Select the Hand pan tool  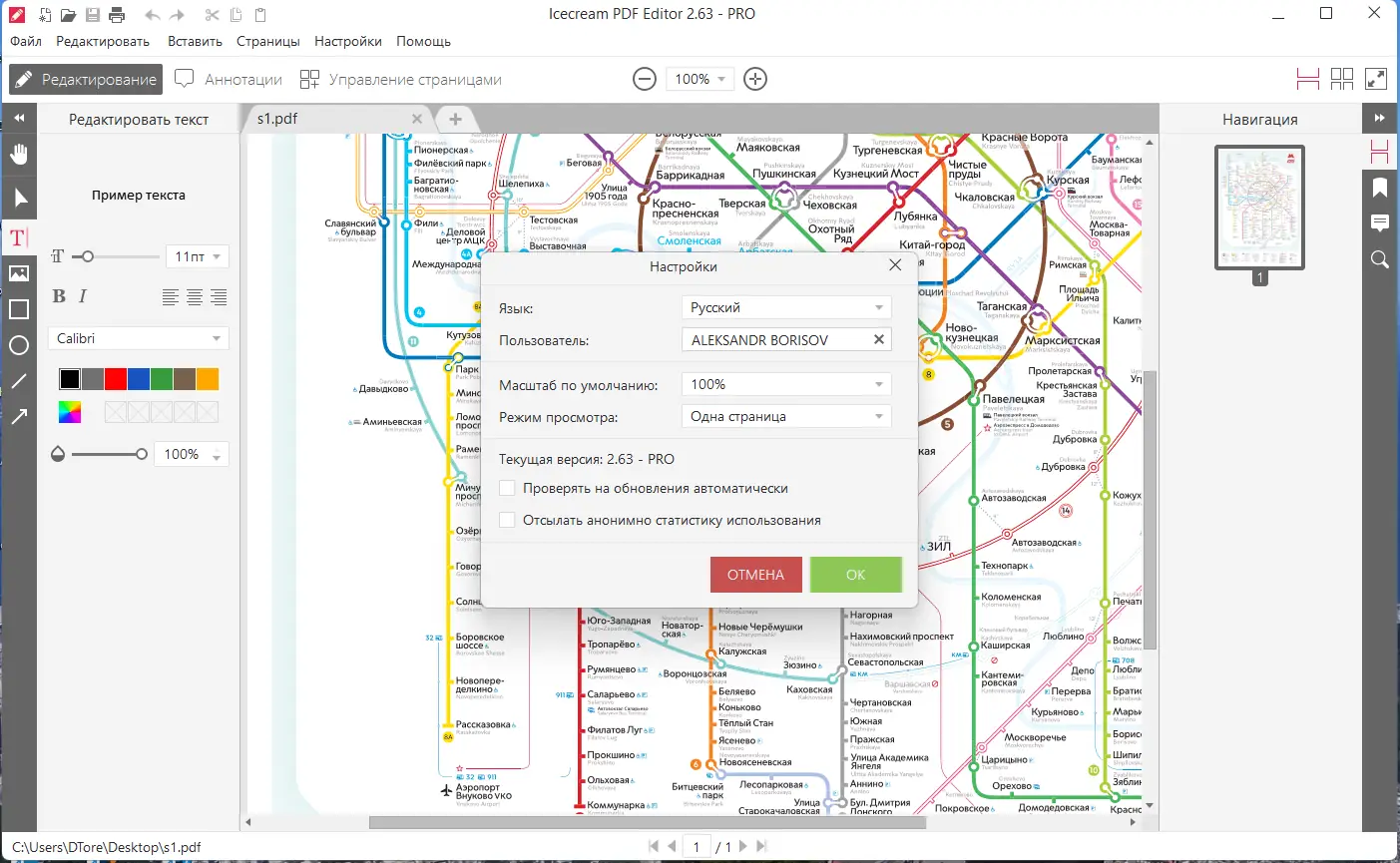click(19, 154)
